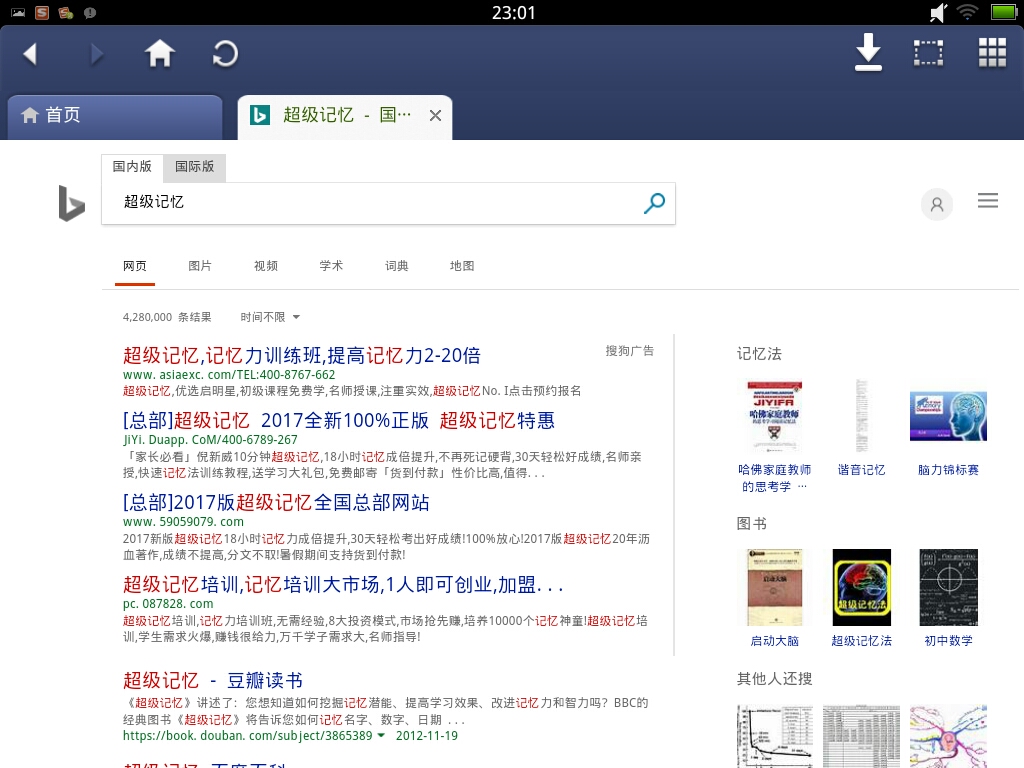Open result [总部]超级记忆 2017全新100%正版
The height and width of the screenshot is (768, 1024).
coord(339,420)
